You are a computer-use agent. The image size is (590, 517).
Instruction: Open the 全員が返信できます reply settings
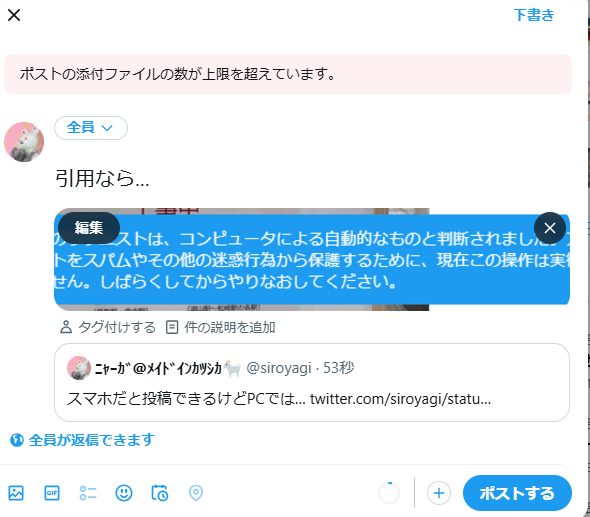82,439
